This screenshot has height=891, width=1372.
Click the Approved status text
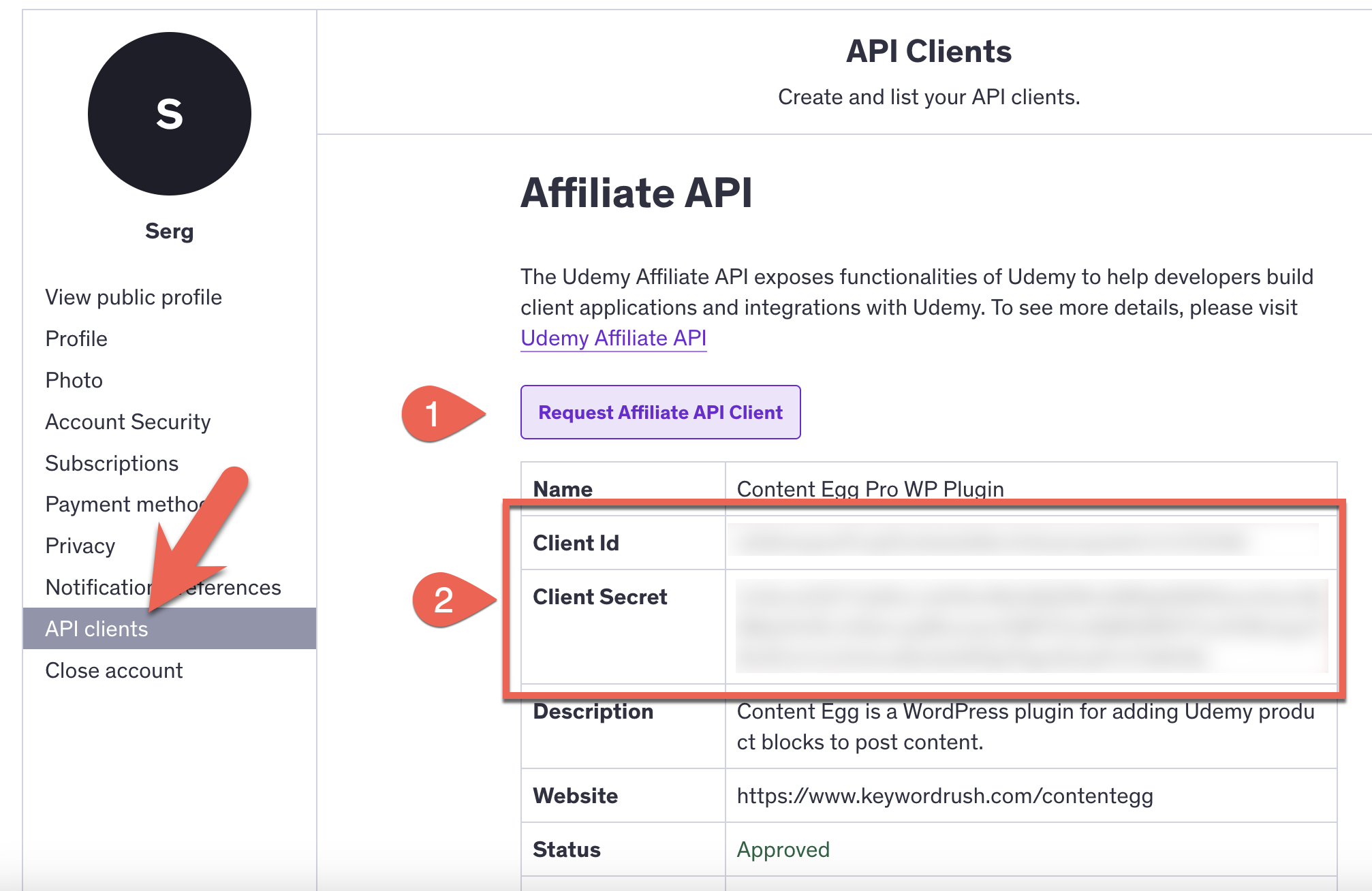(x=783, y=850)
